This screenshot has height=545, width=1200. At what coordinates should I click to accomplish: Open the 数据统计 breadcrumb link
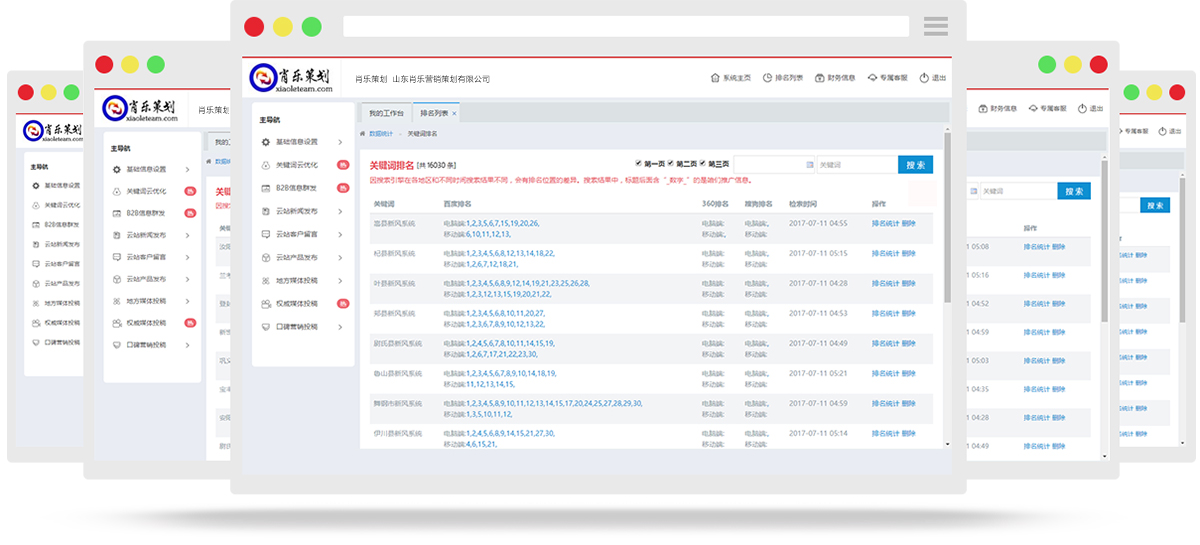coord(380,133)
